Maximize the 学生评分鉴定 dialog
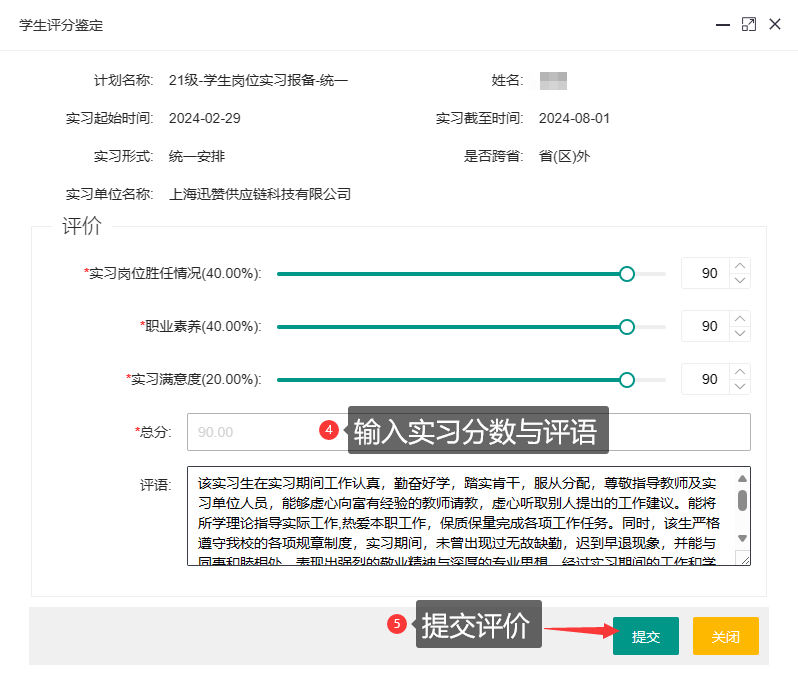Viewport: 798px width, 696px height. (x=748, y=25)
